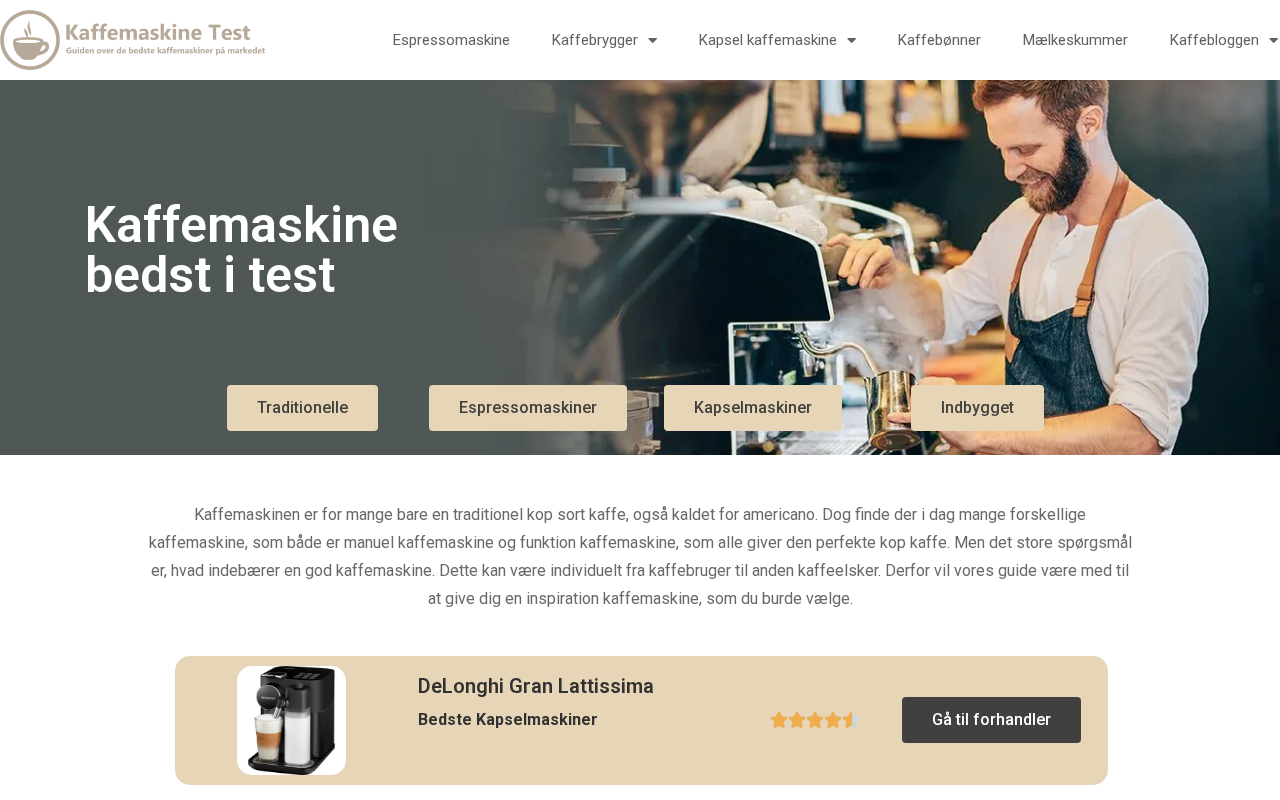Open the Kaffebønner menu item
The height and width of the screenshot is (800, 1280).
click(939, 40)
